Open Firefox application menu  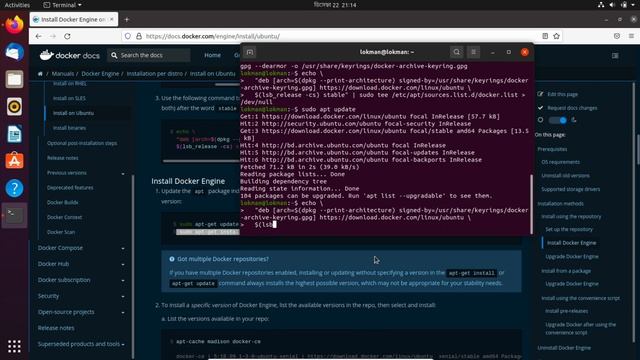631,36
